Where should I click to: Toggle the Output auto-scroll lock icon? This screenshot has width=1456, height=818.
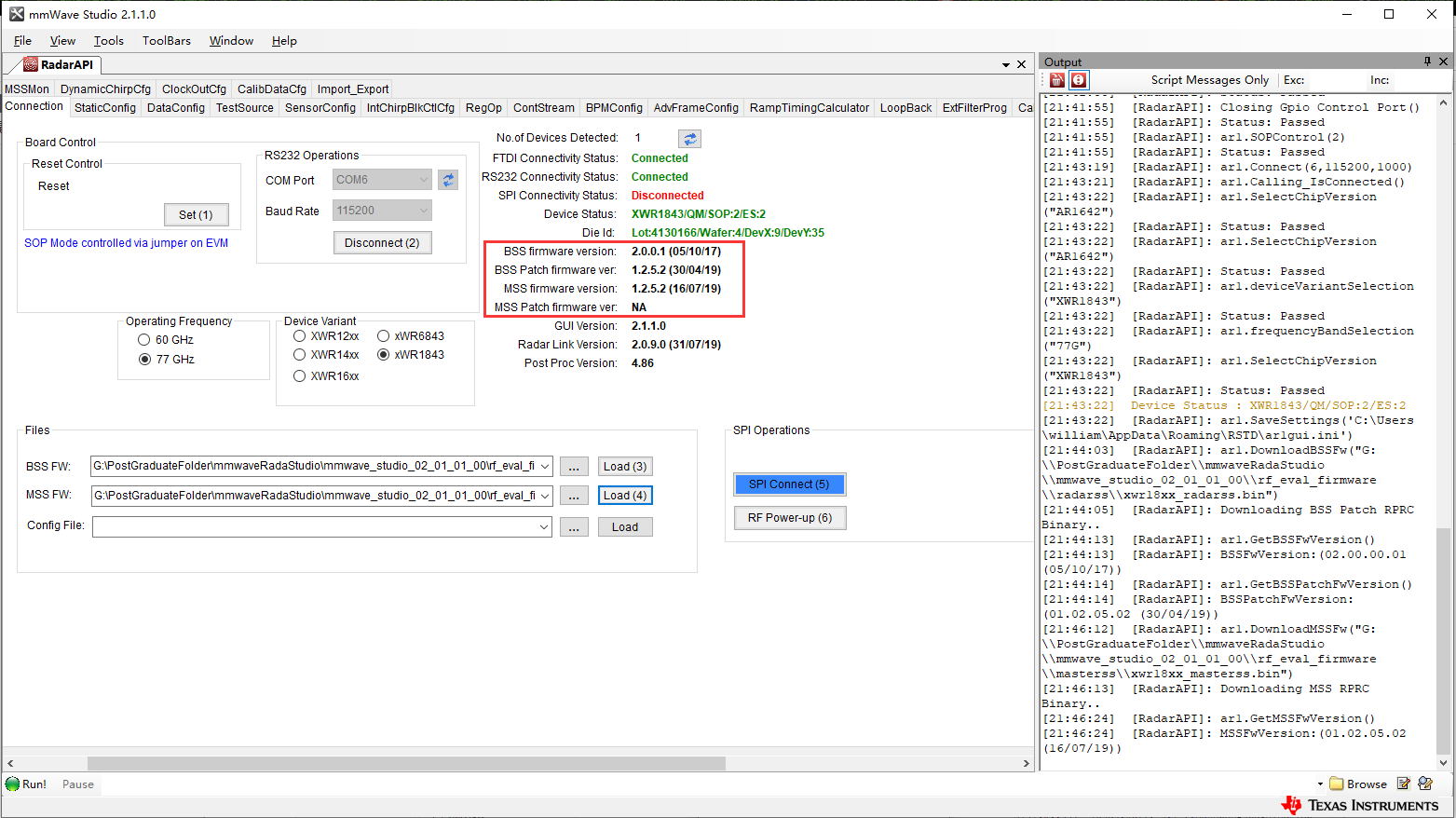pos(1079,80)
